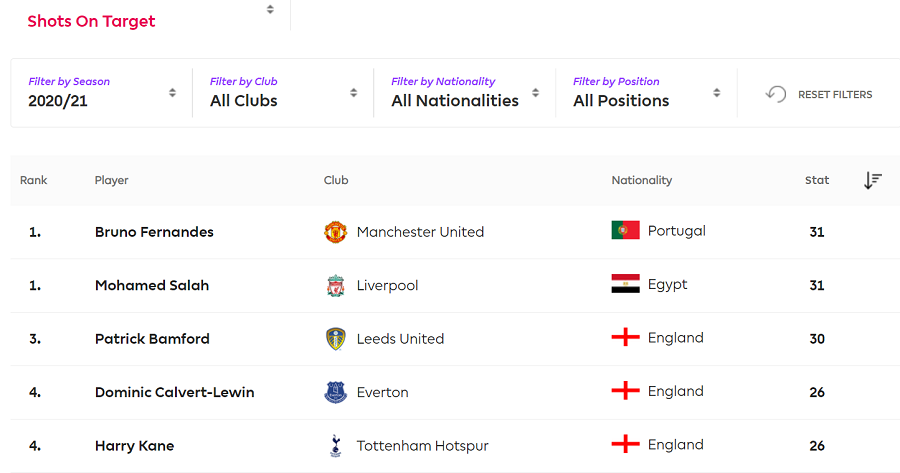This screenshot has height=473, width=900.
Task: Open Mohamed Salah player link
Action: click(x=152, y=285)
